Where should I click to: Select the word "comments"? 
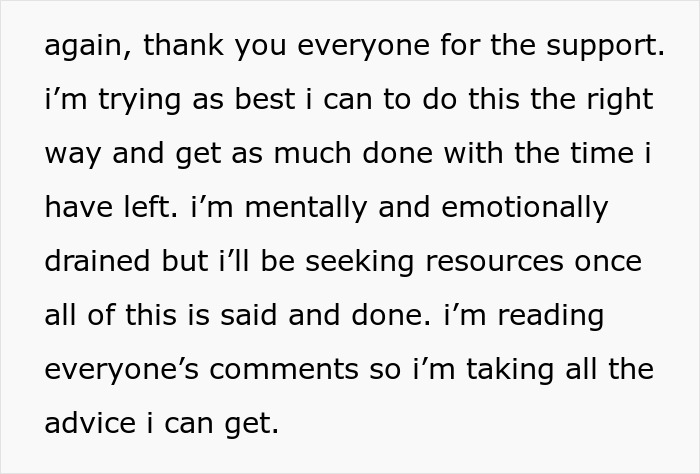[x=283, y=370]
